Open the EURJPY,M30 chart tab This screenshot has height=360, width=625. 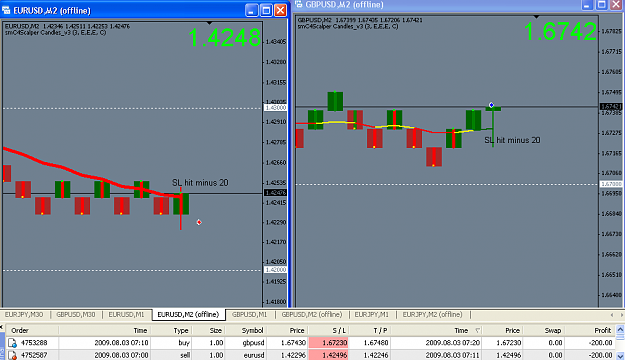[x=24, y=315]
